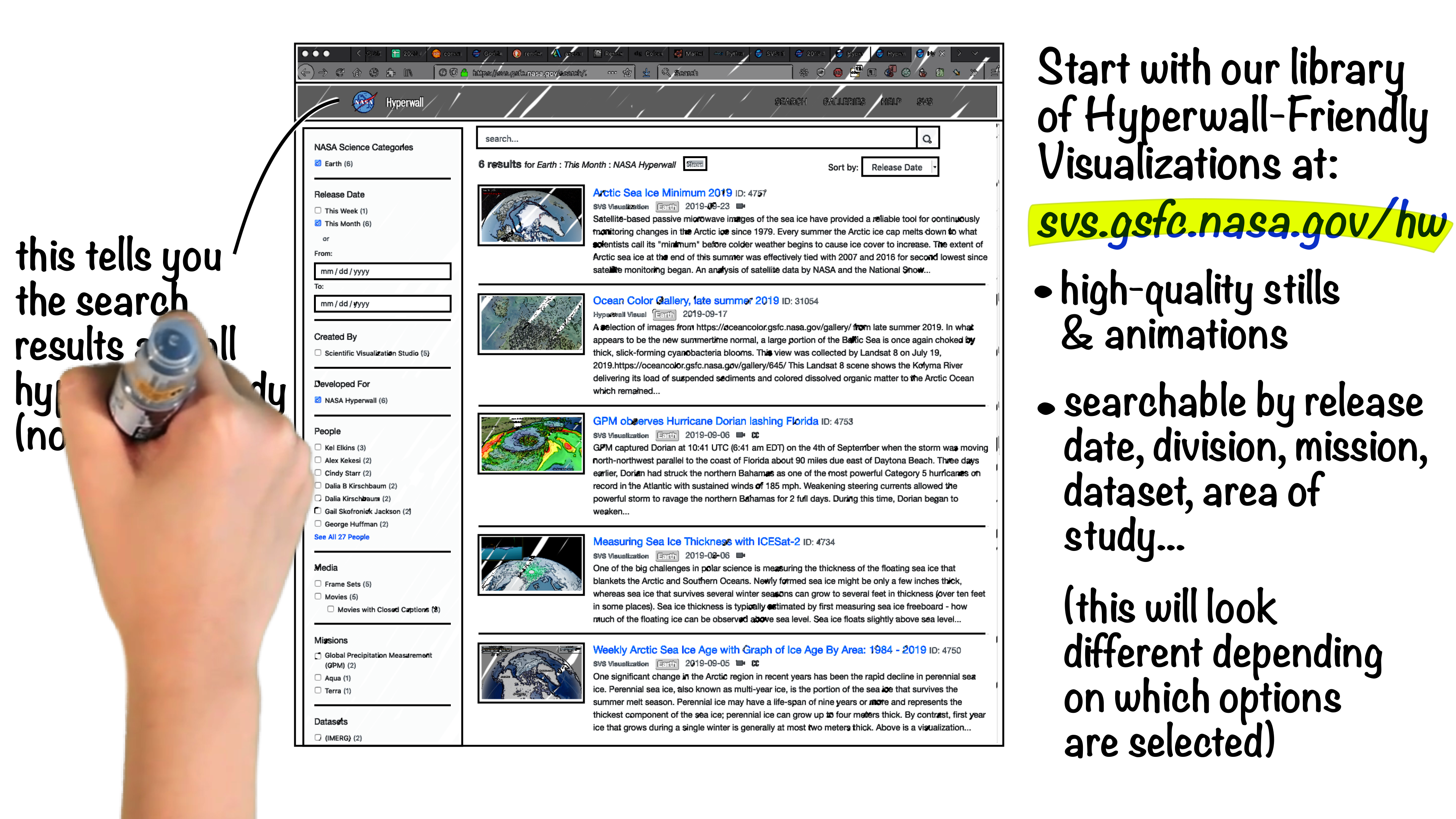Bookmark this page with the star icon
Image resolution: width=1456 pixels, height=819 pixels.
[627, 72]
